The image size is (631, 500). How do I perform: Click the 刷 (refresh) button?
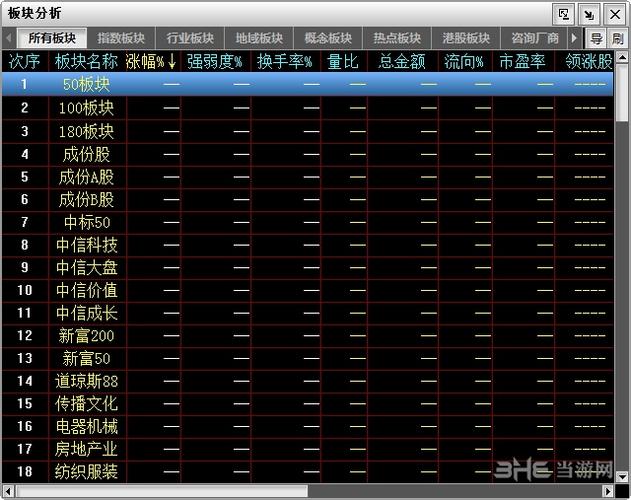pyautogui.click(x=618, y=39)
